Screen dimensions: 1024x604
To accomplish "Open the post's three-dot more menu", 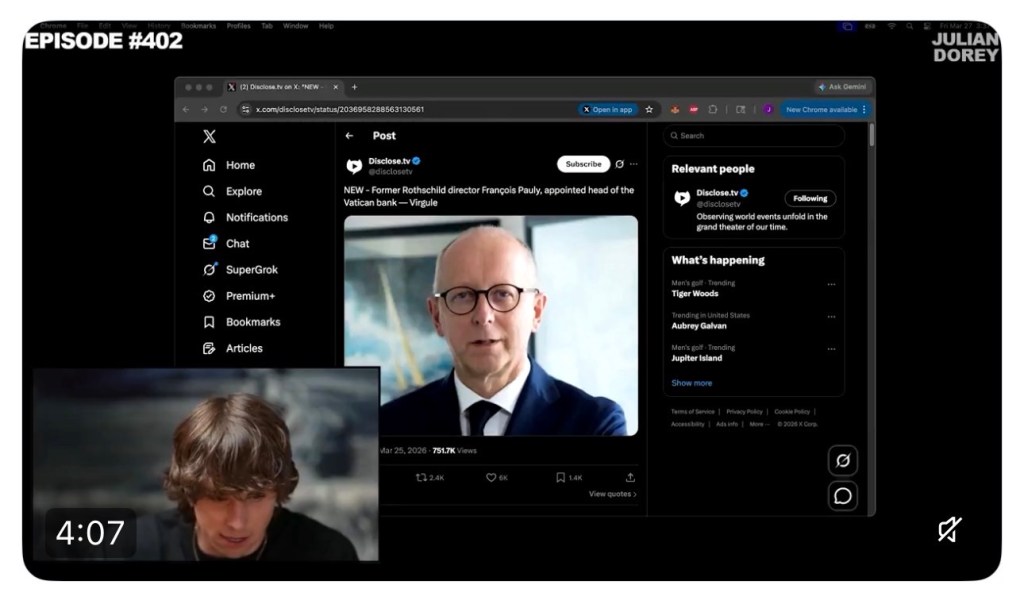I will point(634,164).
